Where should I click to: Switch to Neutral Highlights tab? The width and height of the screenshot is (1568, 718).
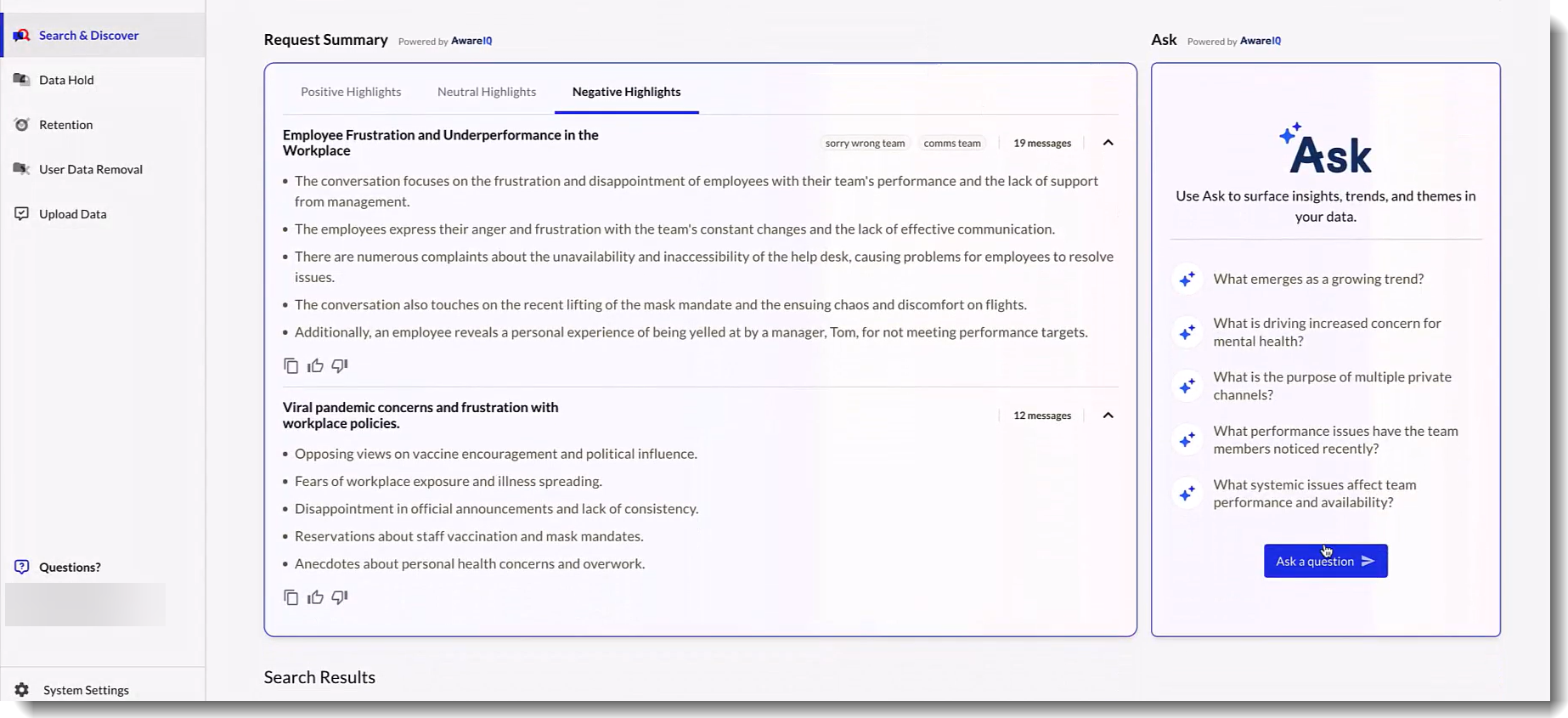pos(487,92)
